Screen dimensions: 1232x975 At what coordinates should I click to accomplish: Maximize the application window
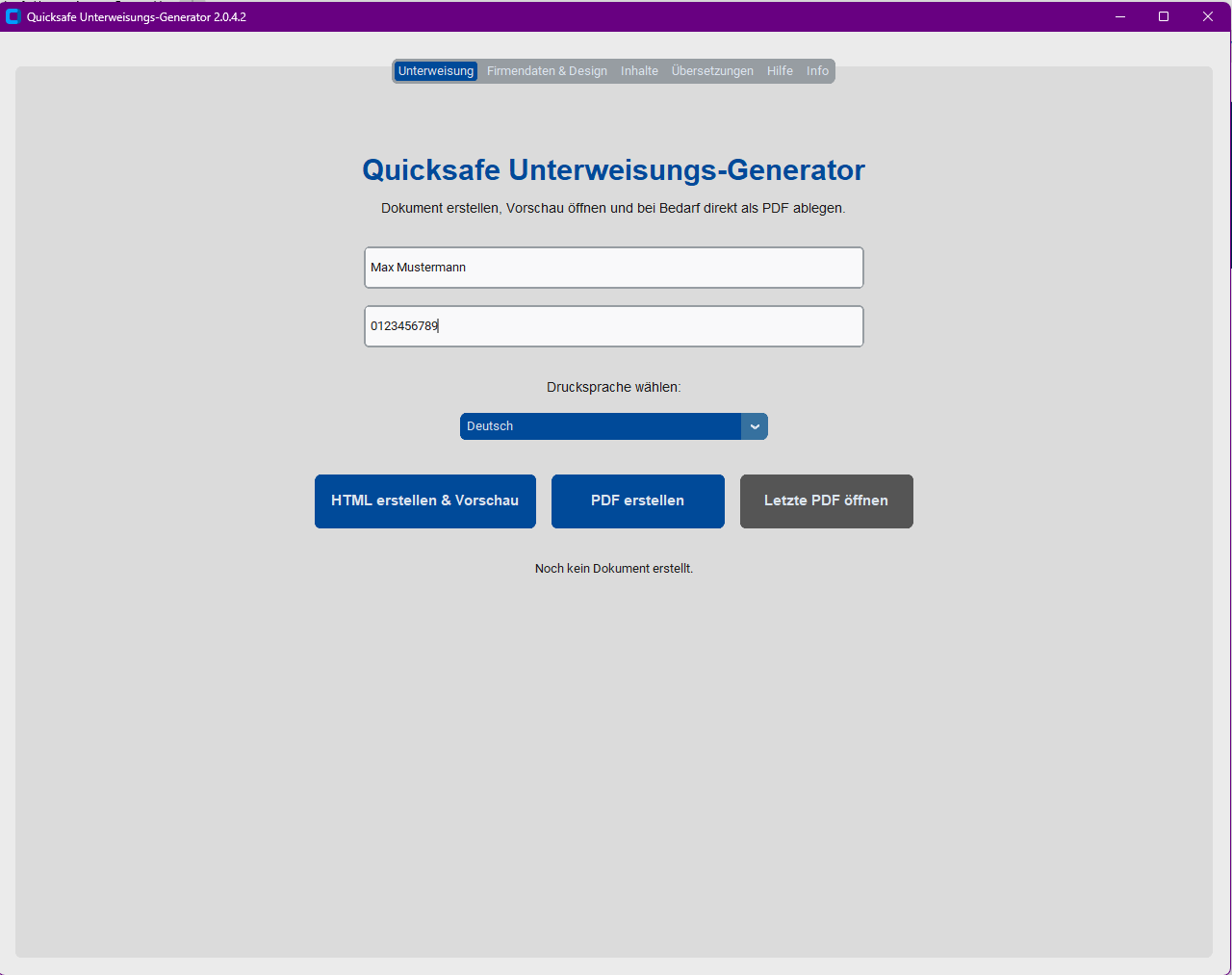pos(1163,16)
